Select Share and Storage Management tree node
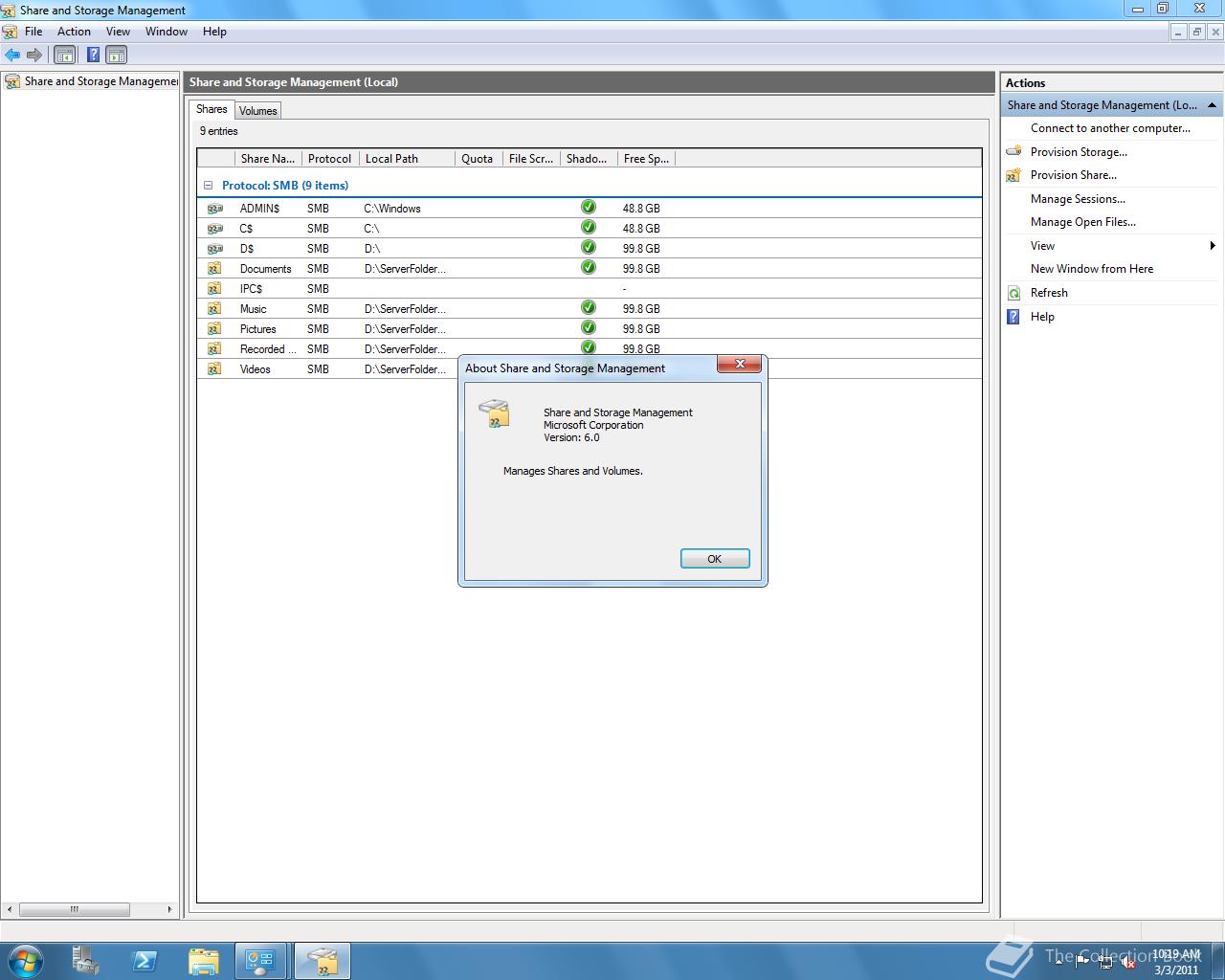The width and height of the screenshot is (1225, 980). [92, 81]
